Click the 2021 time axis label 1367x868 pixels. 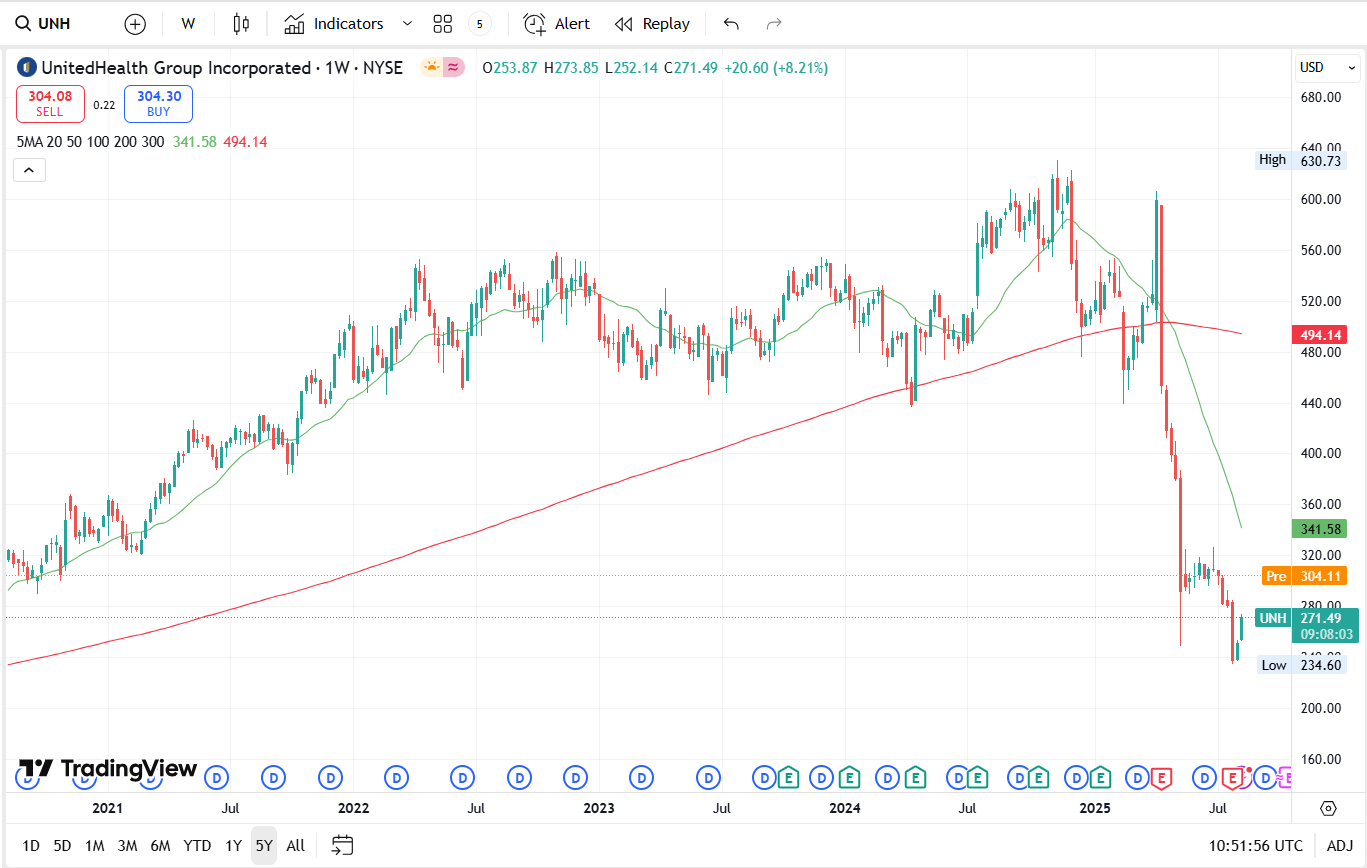click(x=107, y=808)
